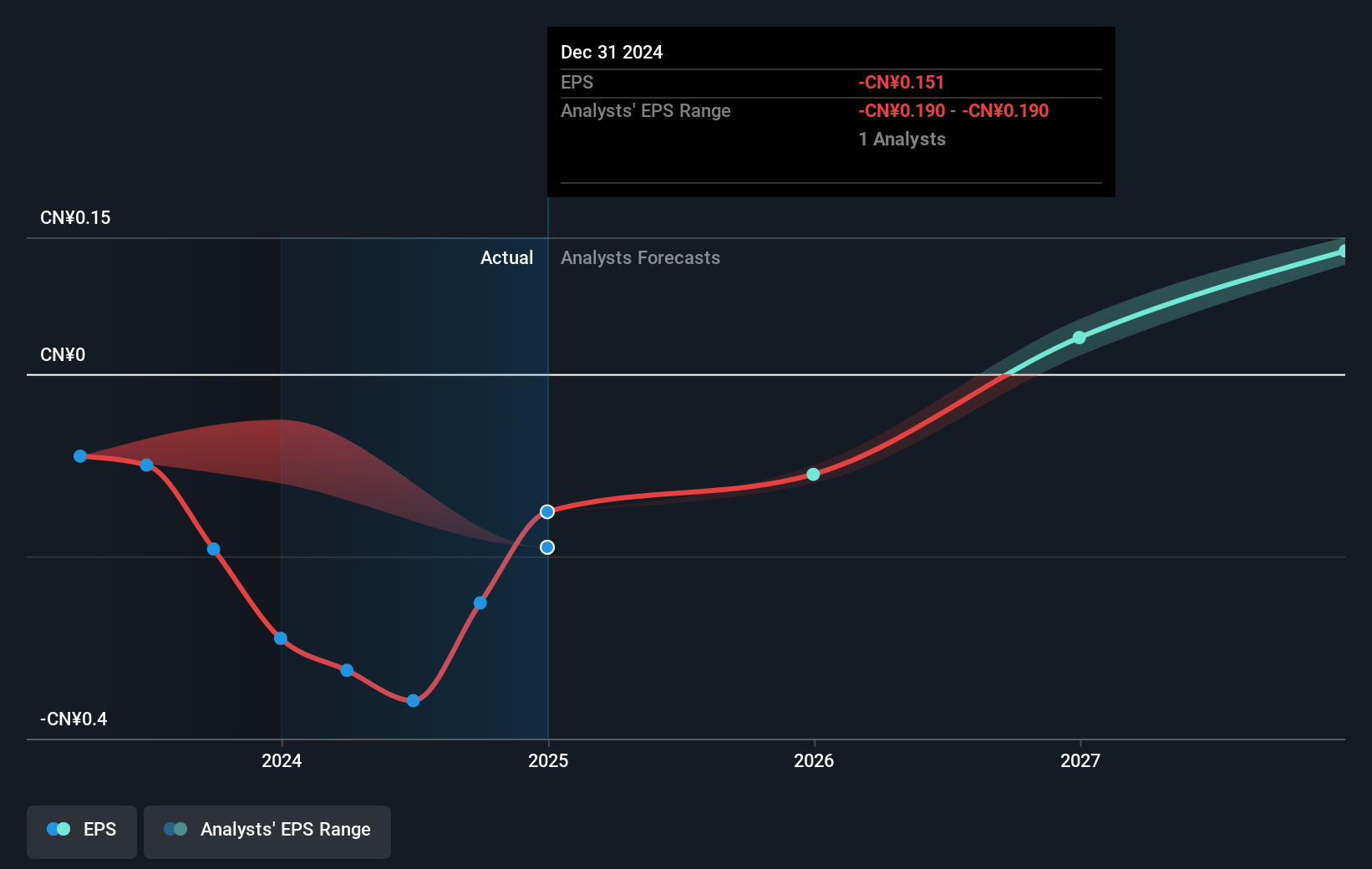The height and width of the screenshot is (869, 1372).
Task: Click the 'Dec 31 2024' tooltip heading
Action: [612, 53]
